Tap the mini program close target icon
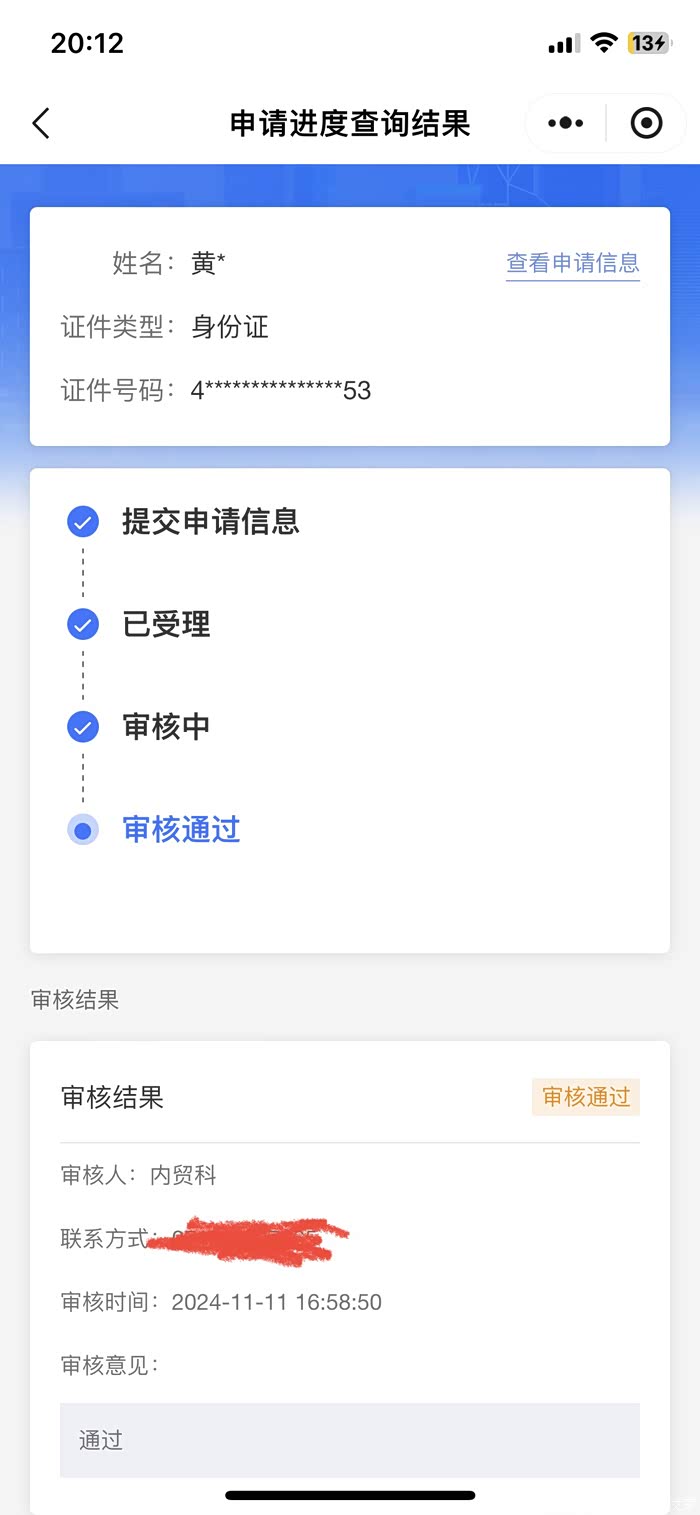Viewport: 700px width, 1515px height. tap(646, 123)
